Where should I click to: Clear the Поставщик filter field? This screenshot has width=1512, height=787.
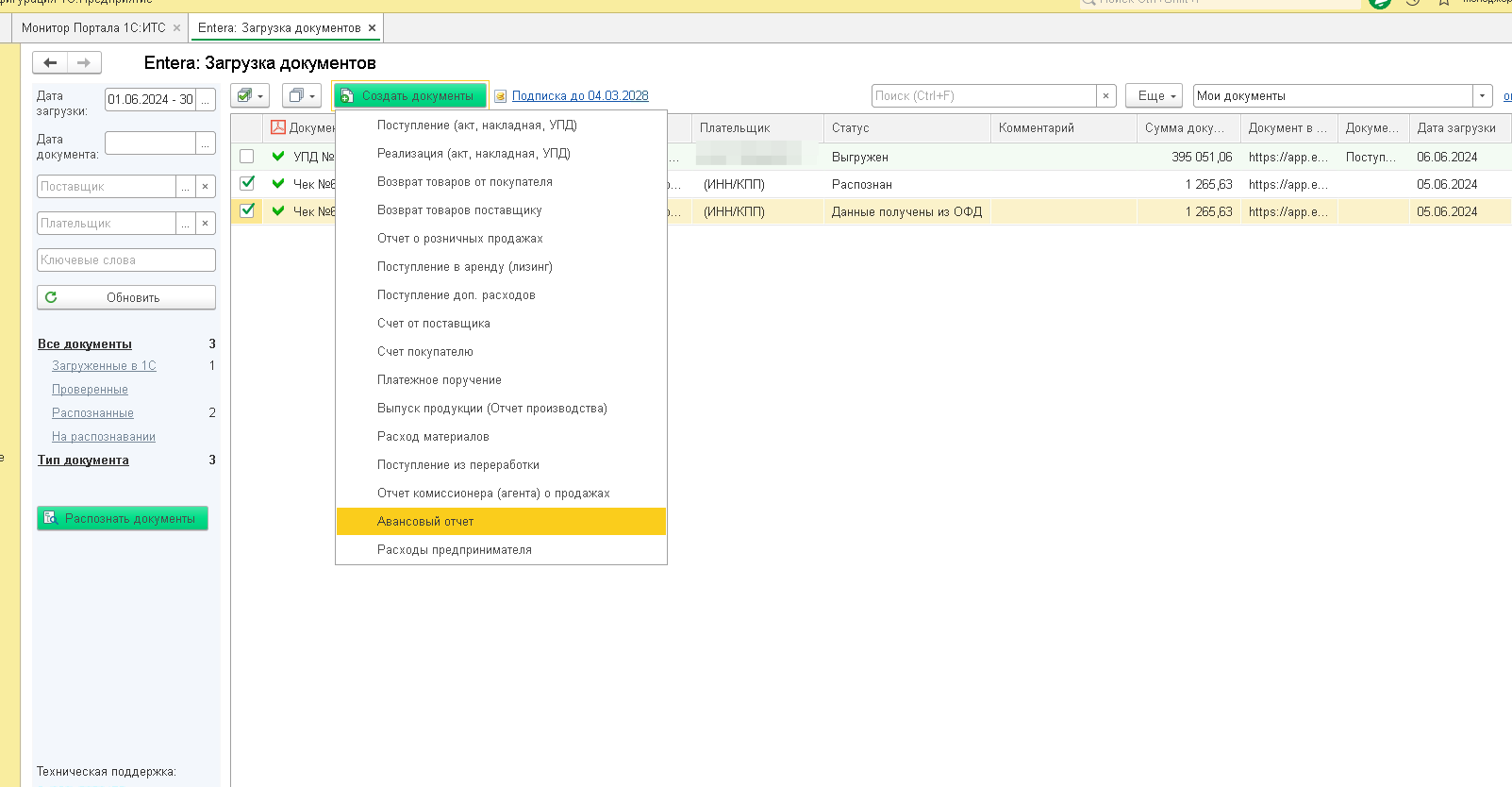pyautogui.click(x=206, y=187)
